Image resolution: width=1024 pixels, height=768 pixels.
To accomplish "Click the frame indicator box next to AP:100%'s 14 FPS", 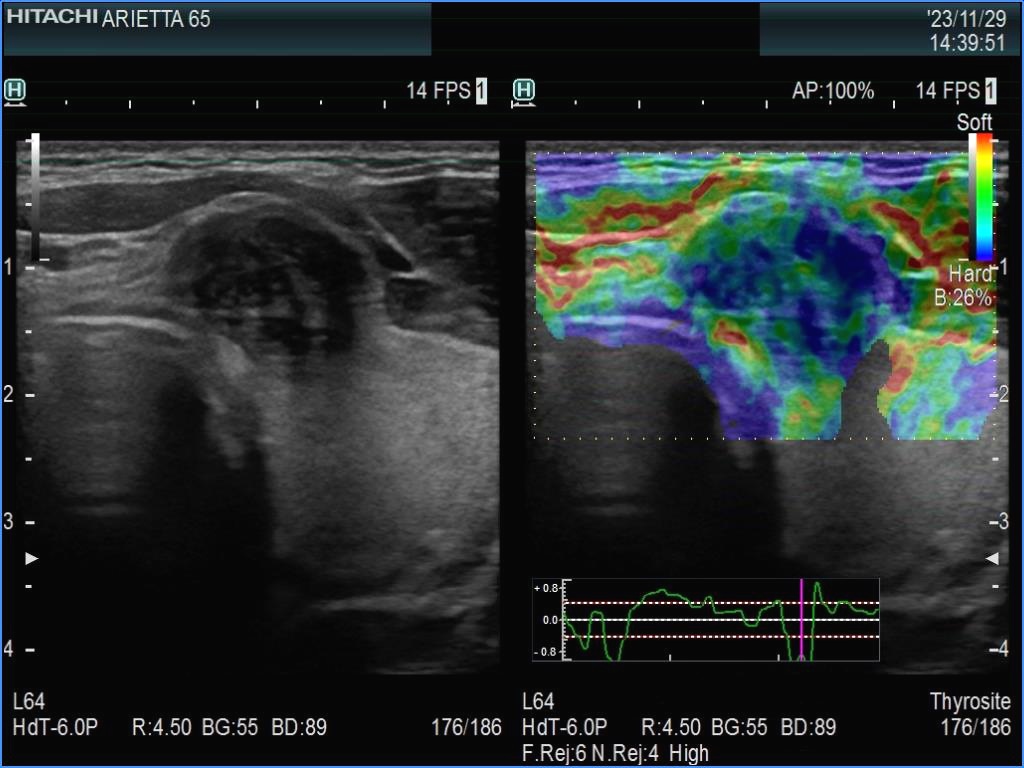I will tap(991, 91).
